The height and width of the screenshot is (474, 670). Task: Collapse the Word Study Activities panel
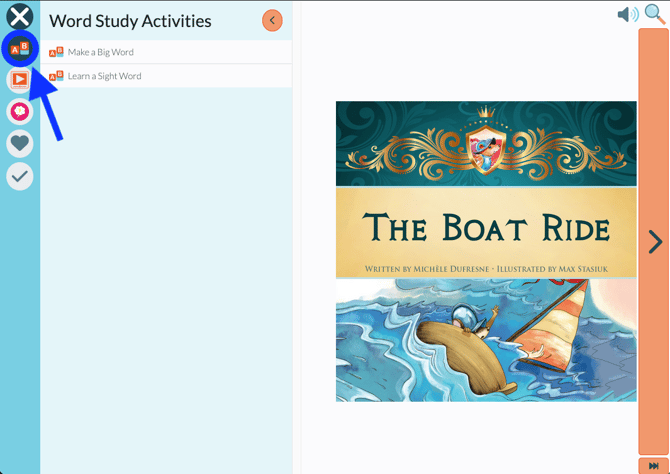point(272,20)
